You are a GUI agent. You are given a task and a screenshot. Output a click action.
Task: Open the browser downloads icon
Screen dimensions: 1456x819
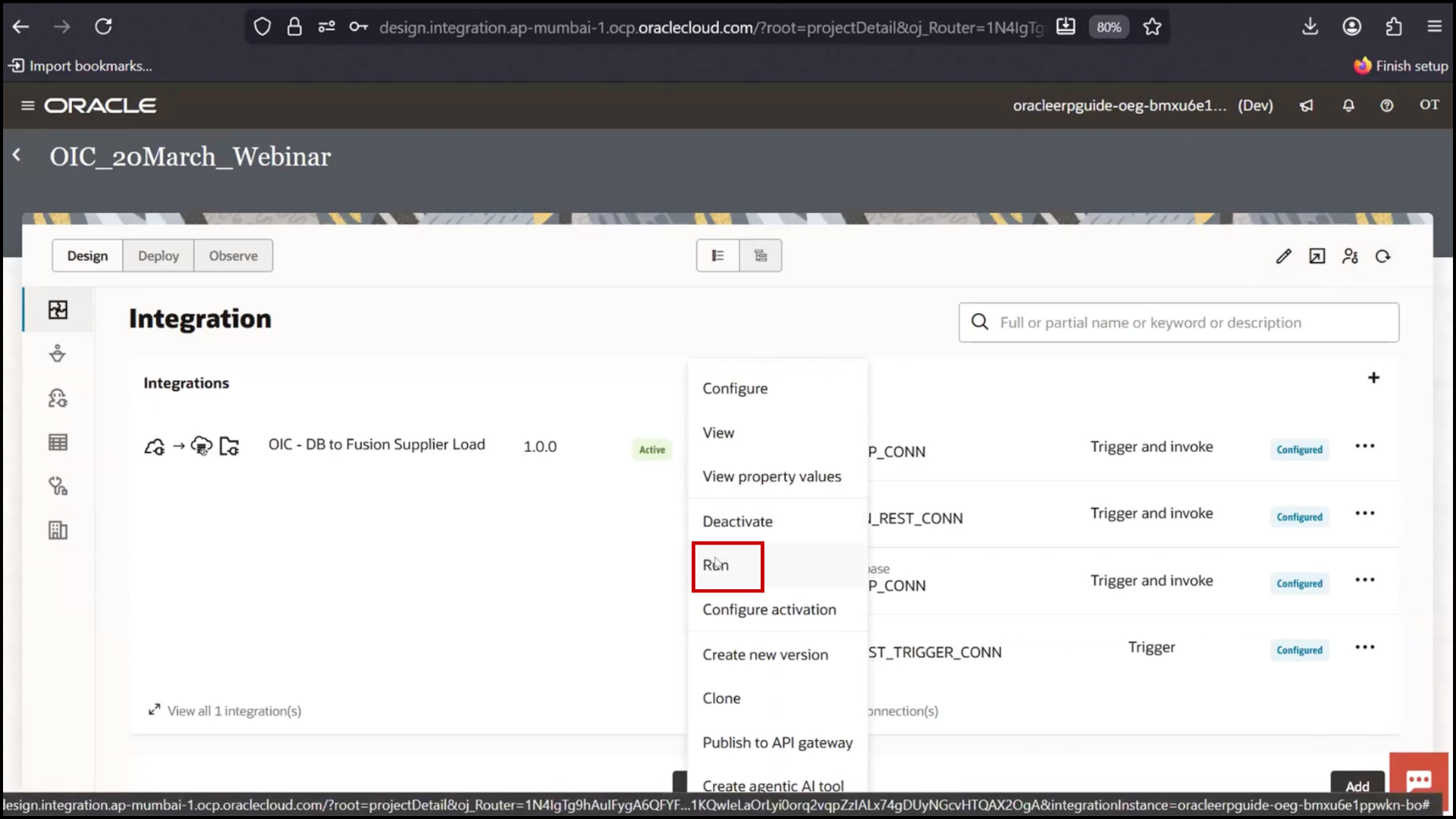coord(1310,27)
